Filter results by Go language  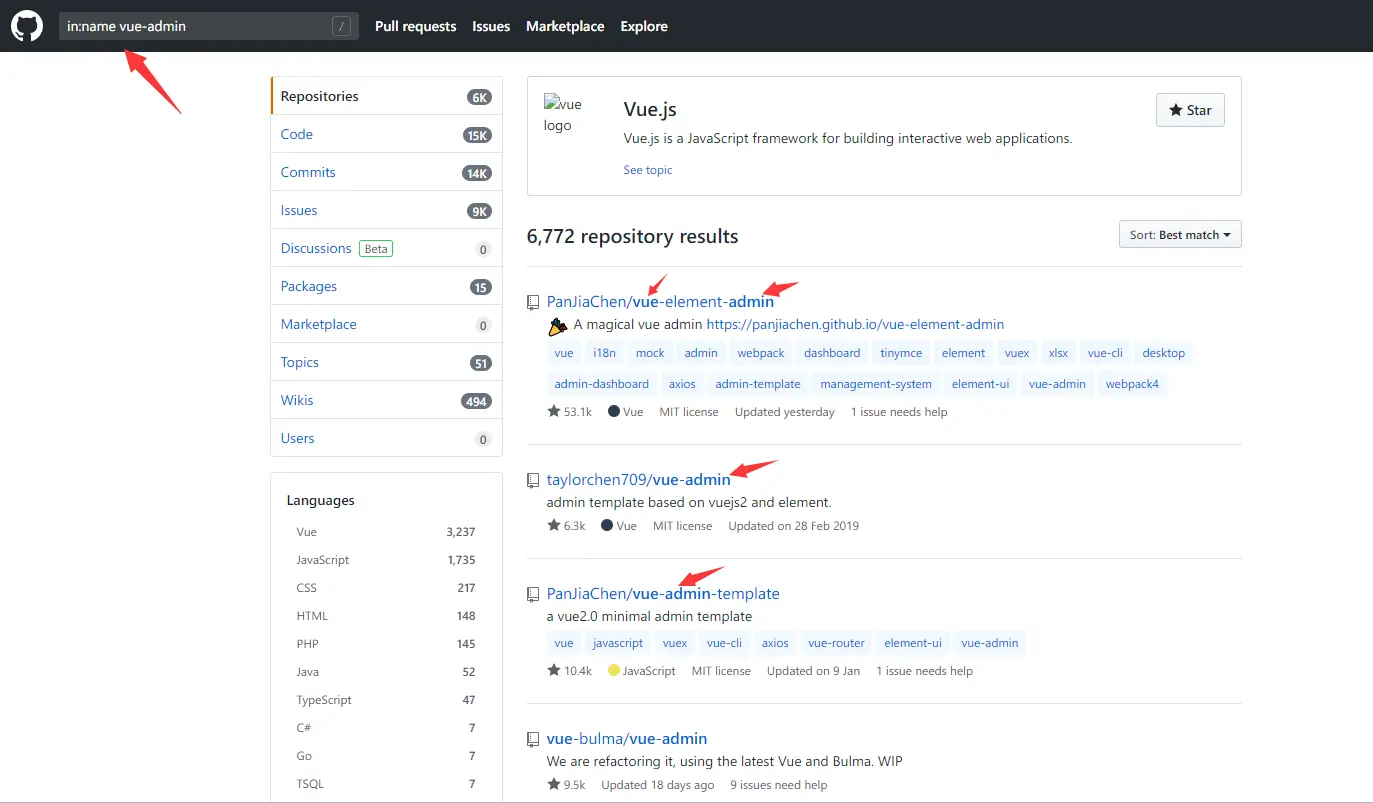(x=386, y=756)
